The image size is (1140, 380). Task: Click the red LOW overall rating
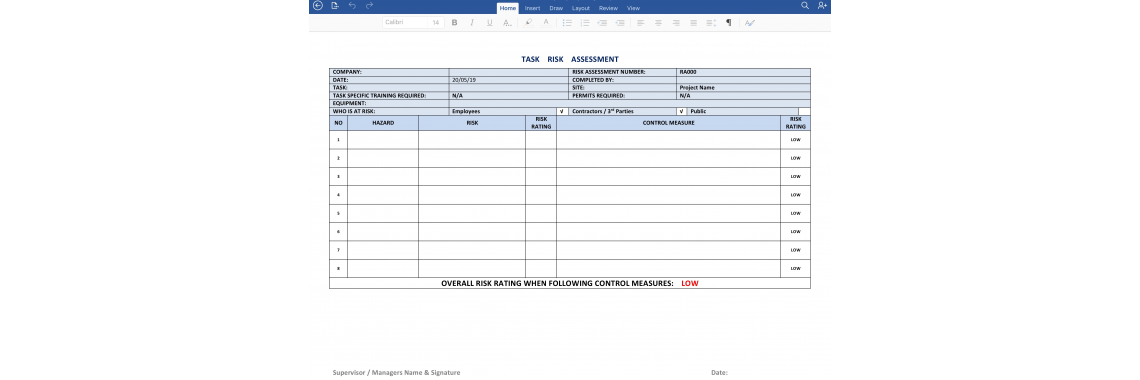pyautogui.click(x=689, y=283)
